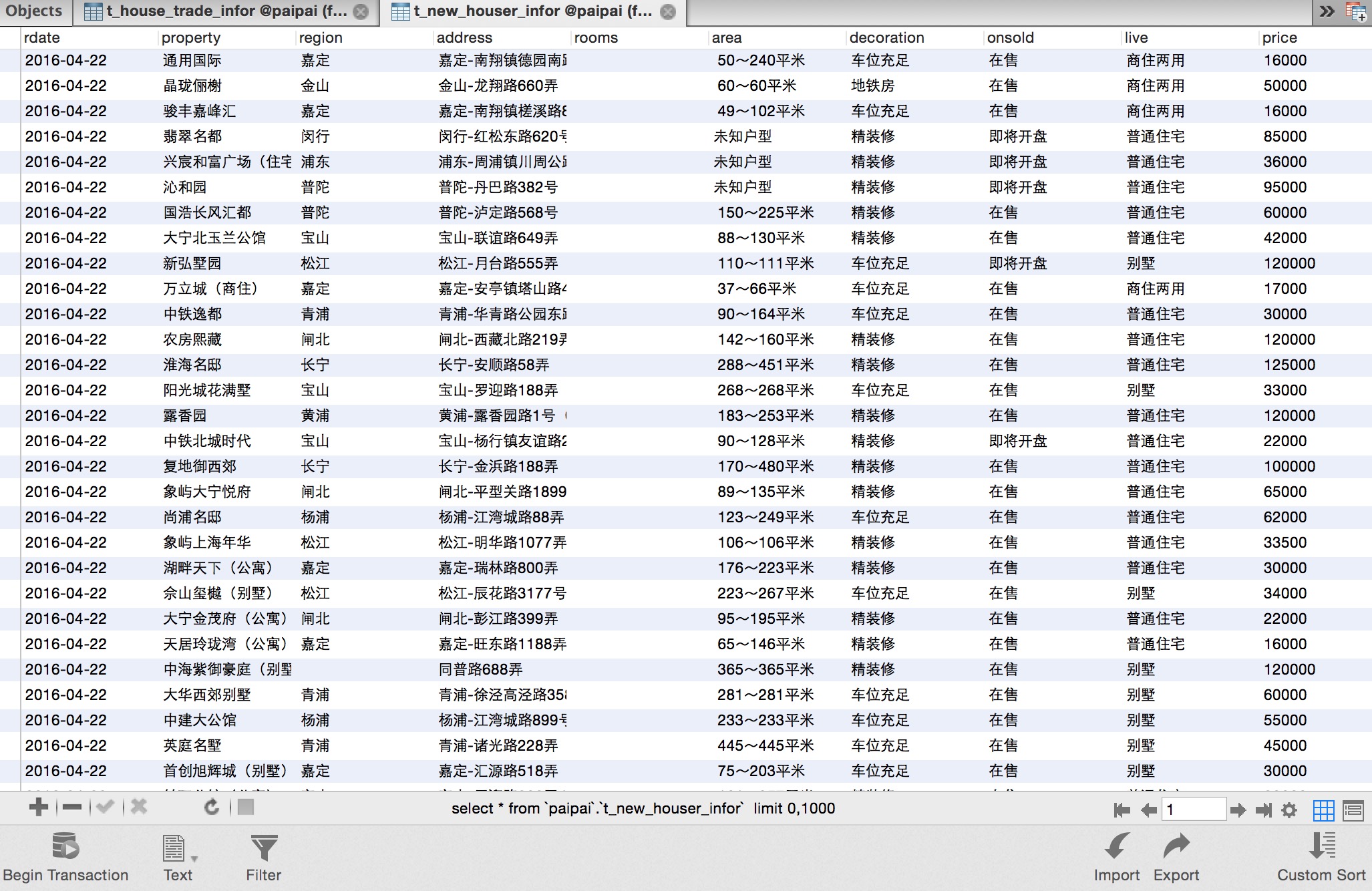Apply changes with the checkmark icon
The image size is (1372, 891).
[105, 808]
